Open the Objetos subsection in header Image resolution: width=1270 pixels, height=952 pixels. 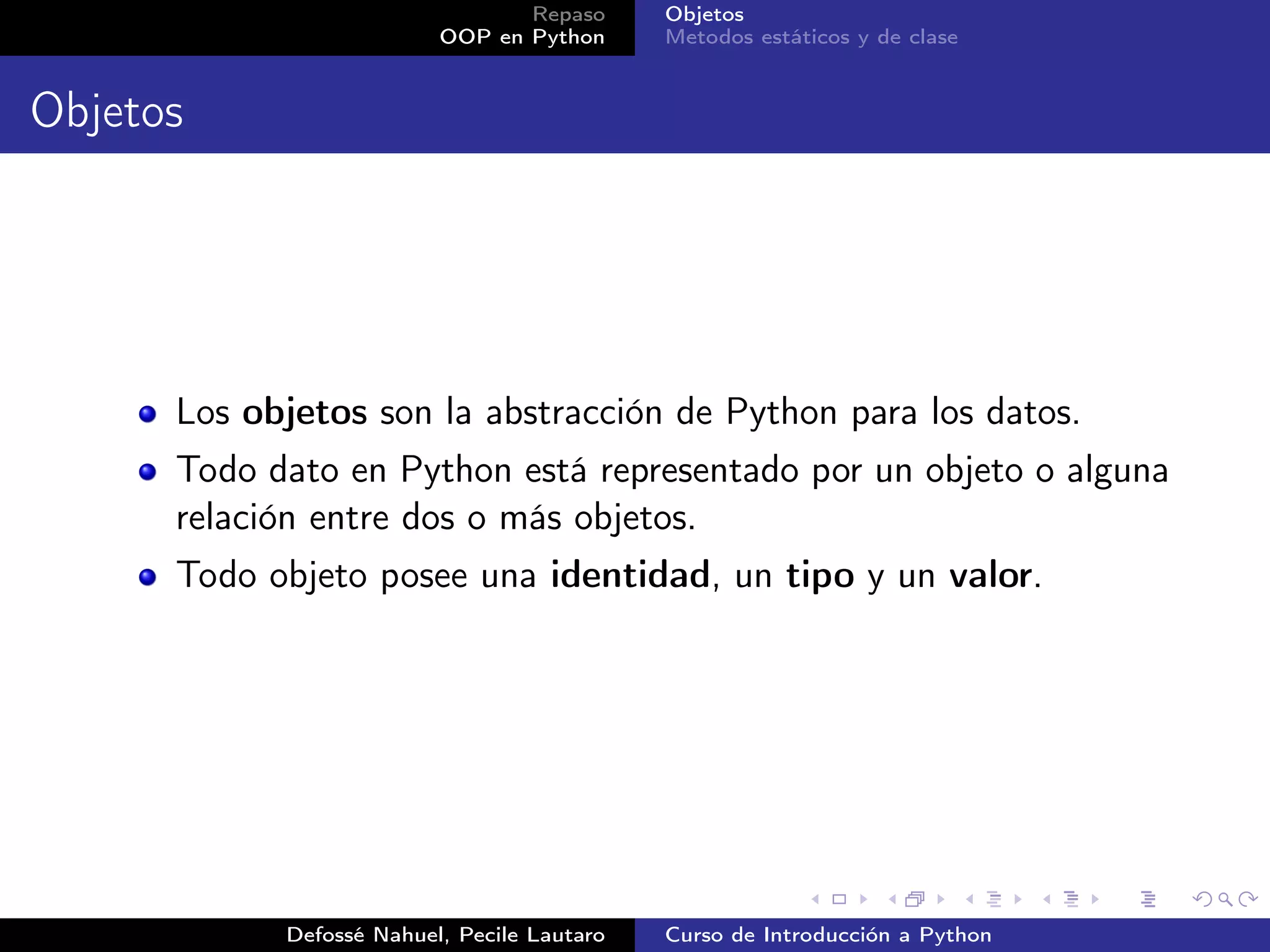(704, 14)
